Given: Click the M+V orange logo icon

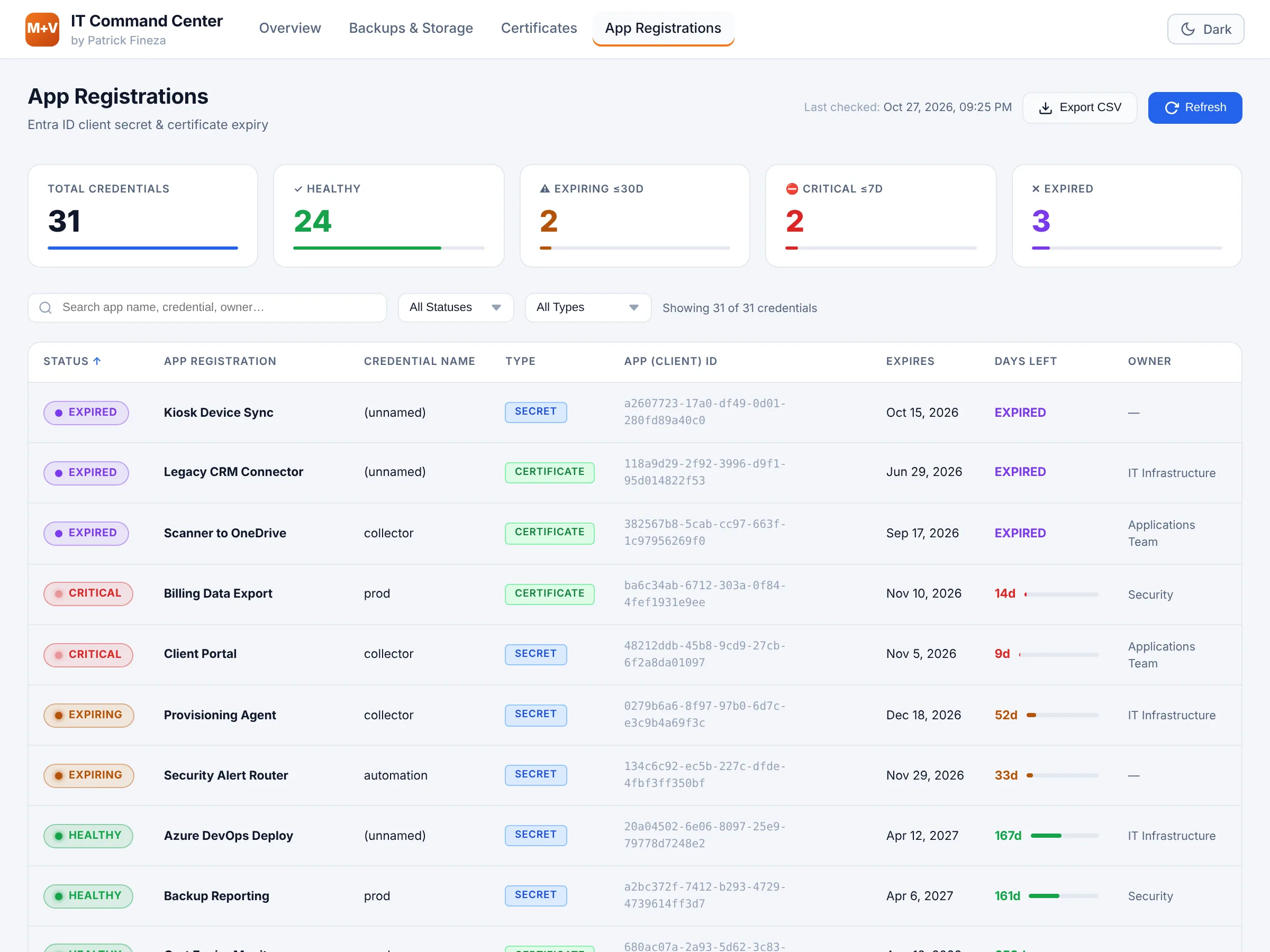Looking at the screenshot, I should click(x=42, y=29).
